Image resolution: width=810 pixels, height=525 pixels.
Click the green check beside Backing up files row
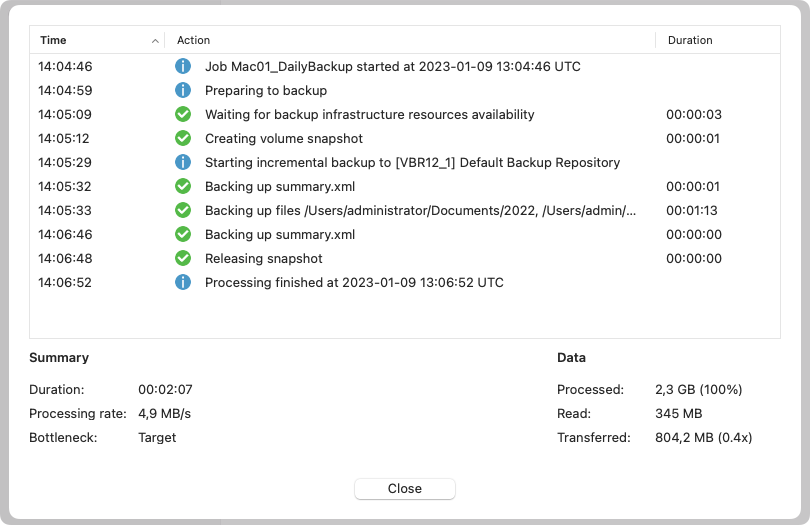[x=182, y=211]
